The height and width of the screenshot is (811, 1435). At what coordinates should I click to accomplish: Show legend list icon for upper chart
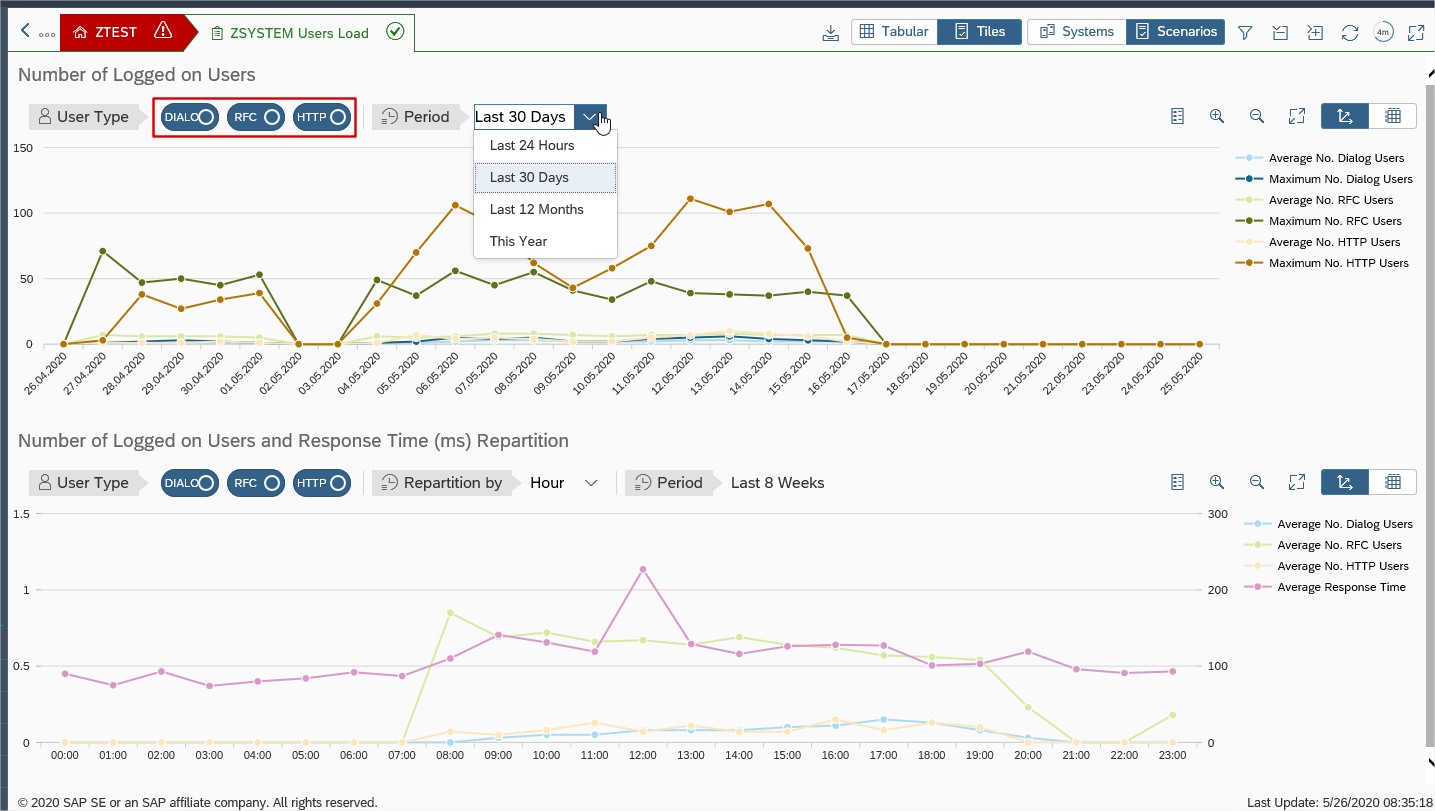point(1177,116)
